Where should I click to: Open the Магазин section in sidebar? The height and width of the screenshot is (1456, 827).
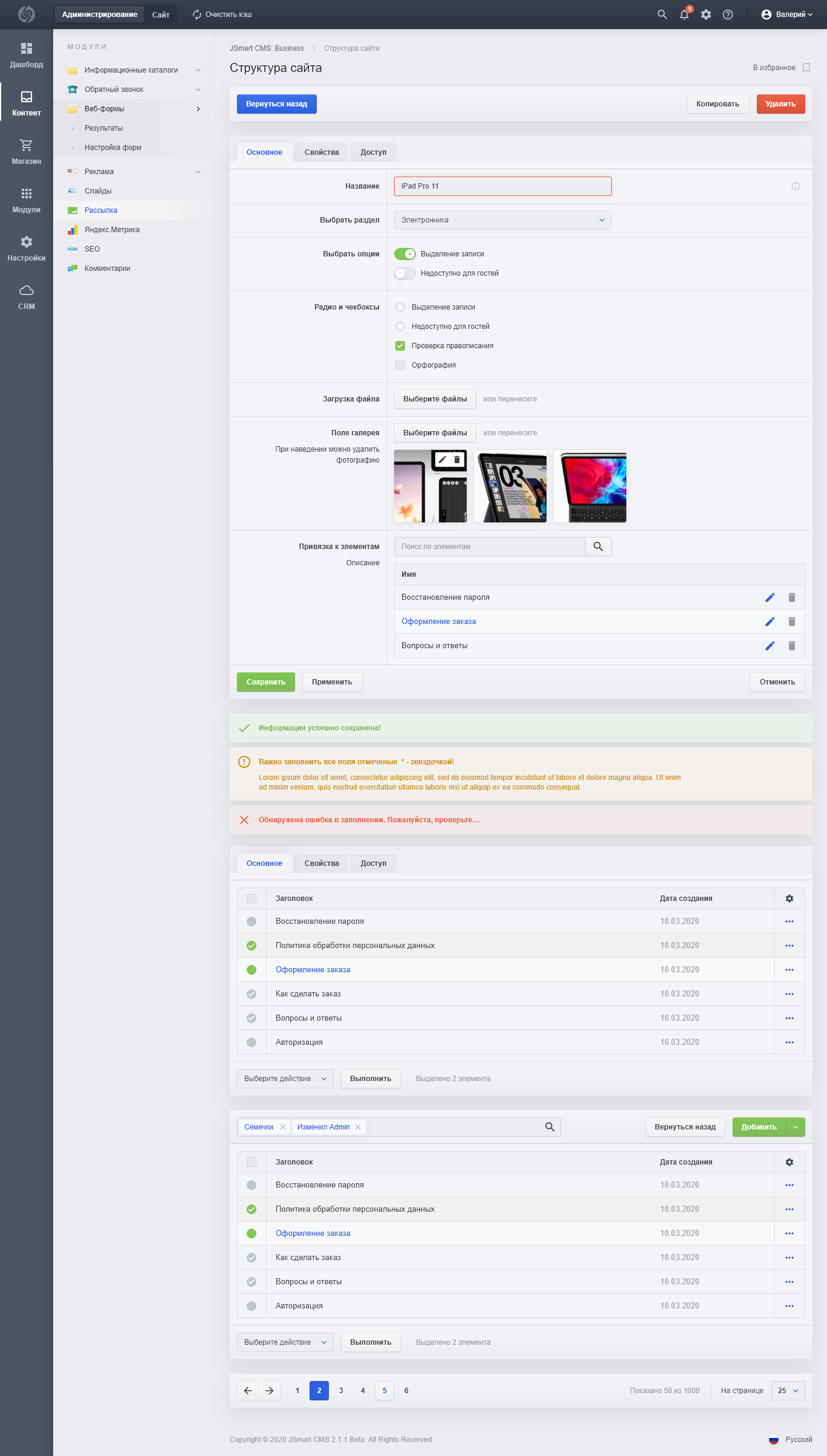coord(26,151)
